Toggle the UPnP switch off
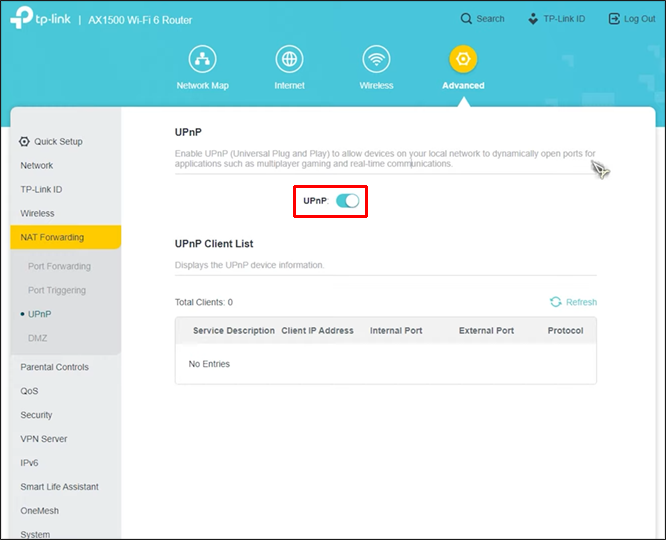Image resolution: width=666 pixels, height=540 pixels. click(x=347, y=201)
